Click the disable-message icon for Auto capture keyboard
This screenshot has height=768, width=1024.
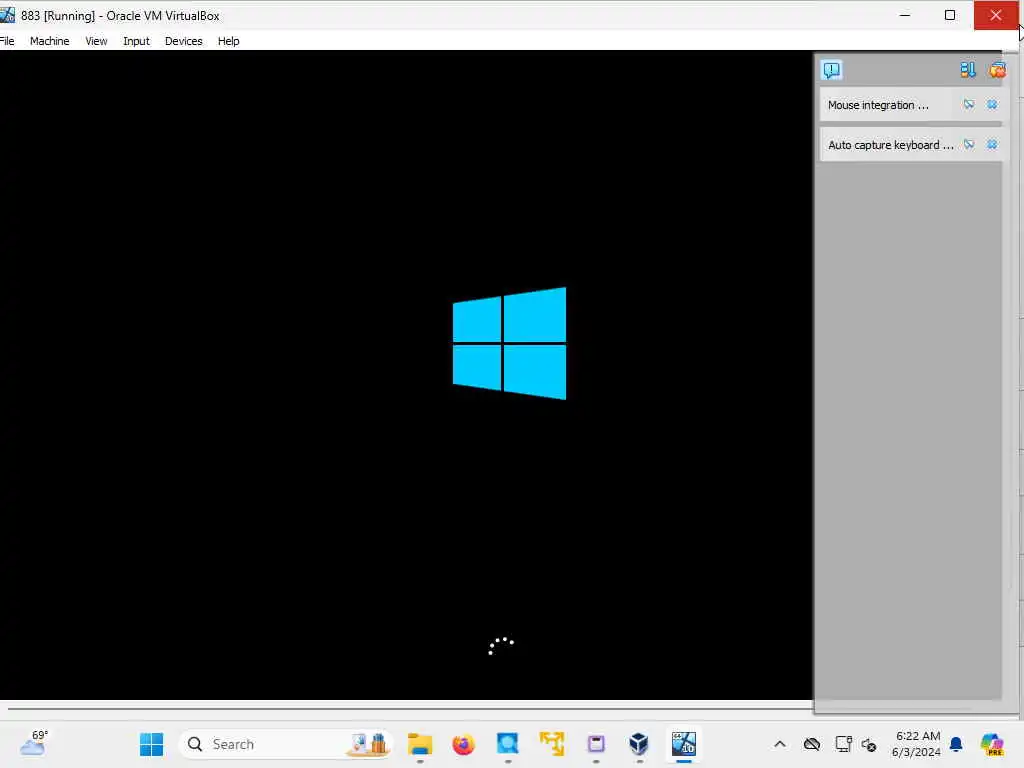pyautogui.click(x=968, y=144)
